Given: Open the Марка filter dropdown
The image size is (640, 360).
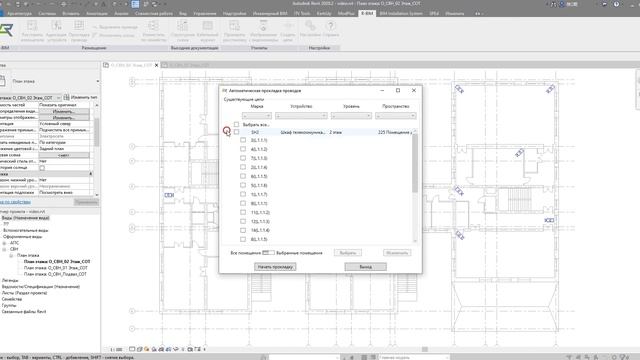Looking at the screenshot, I should coord(257,116).
